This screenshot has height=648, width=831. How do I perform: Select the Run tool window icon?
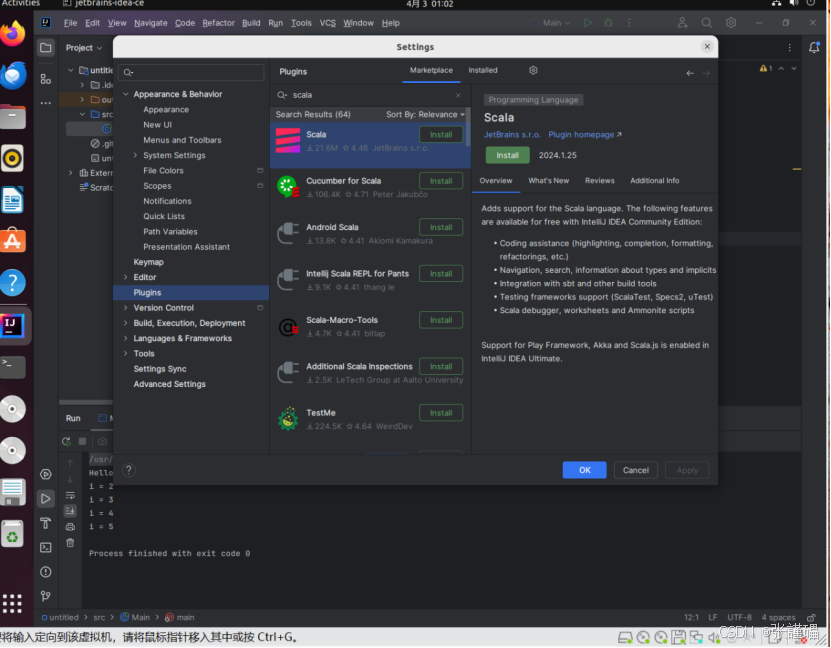(x=46, y=498)
